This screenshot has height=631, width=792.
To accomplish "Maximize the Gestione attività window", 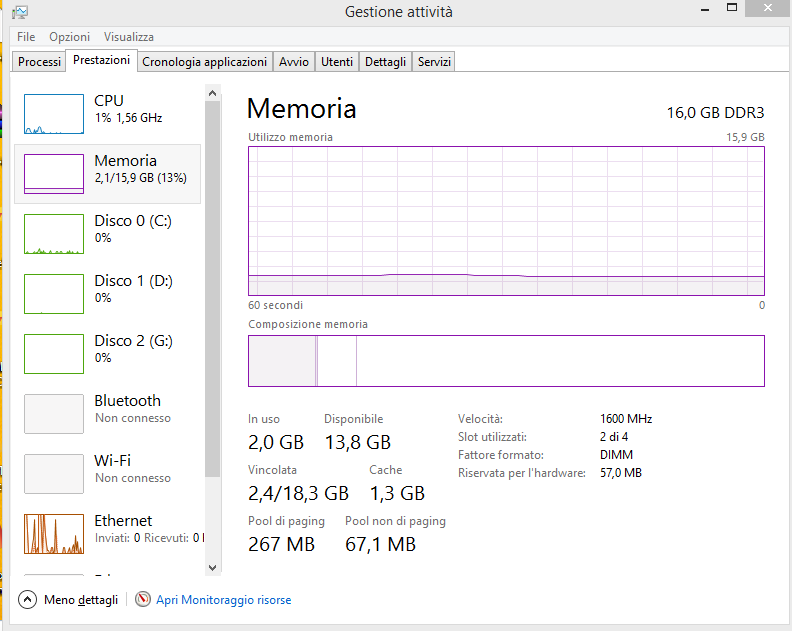I will 732,8.
